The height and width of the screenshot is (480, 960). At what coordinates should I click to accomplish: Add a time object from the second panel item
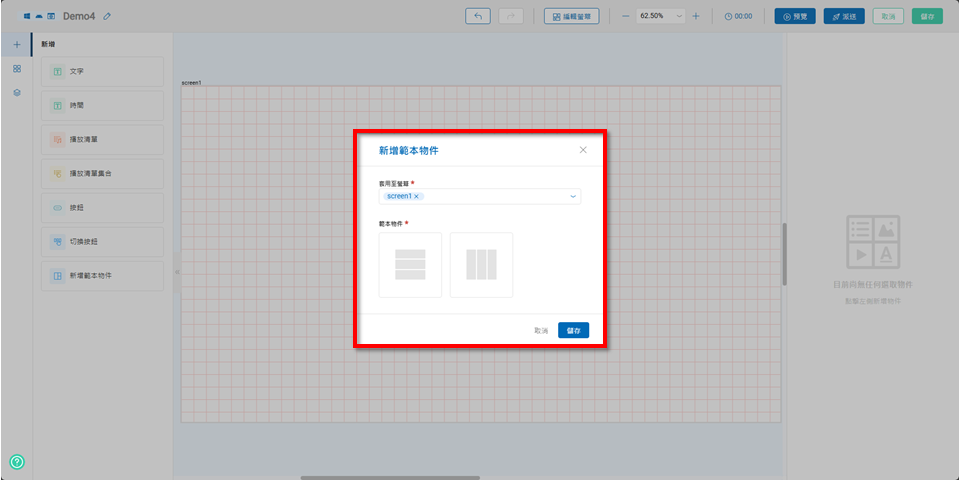[x=102, y=105]
